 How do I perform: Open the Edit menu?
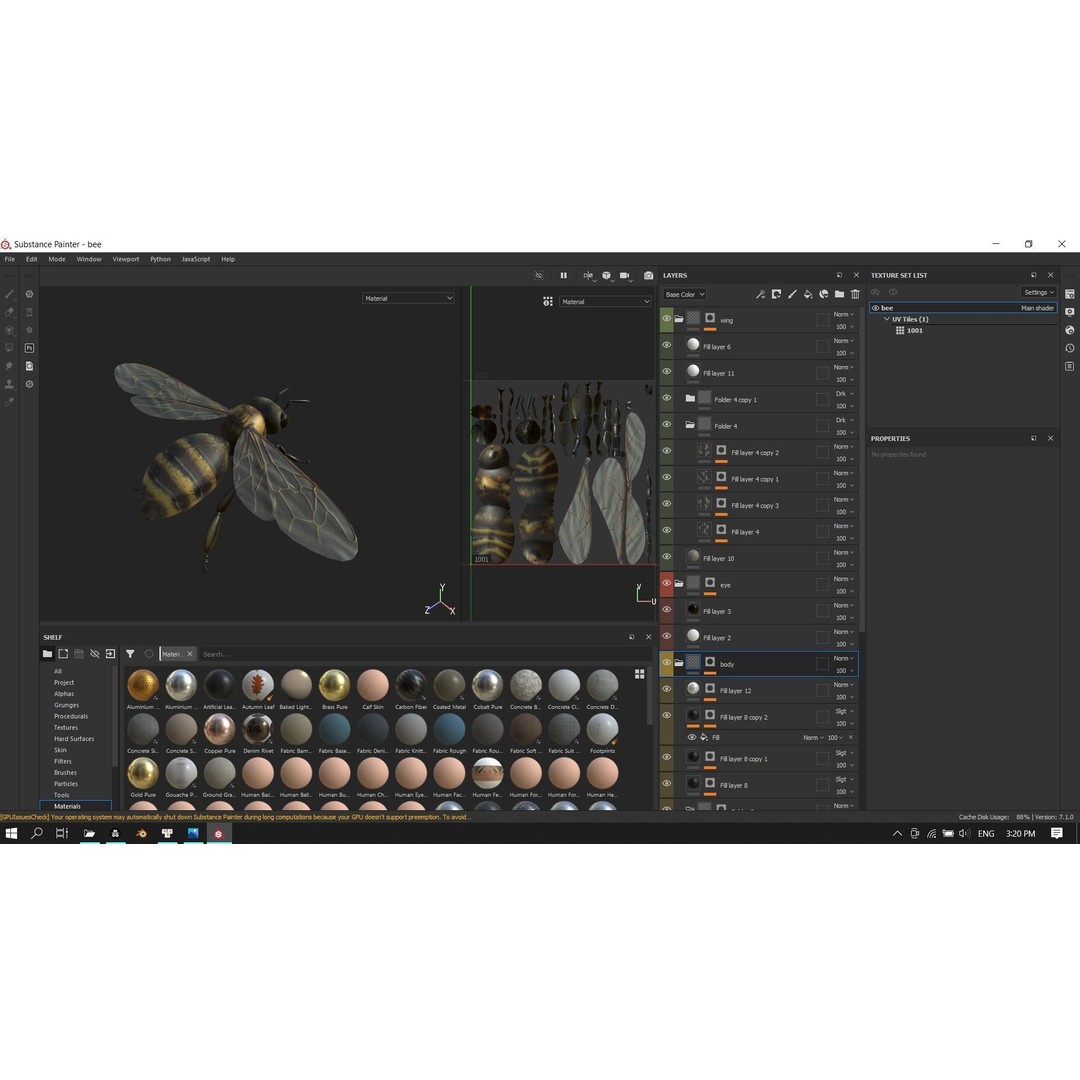(32, 259)
